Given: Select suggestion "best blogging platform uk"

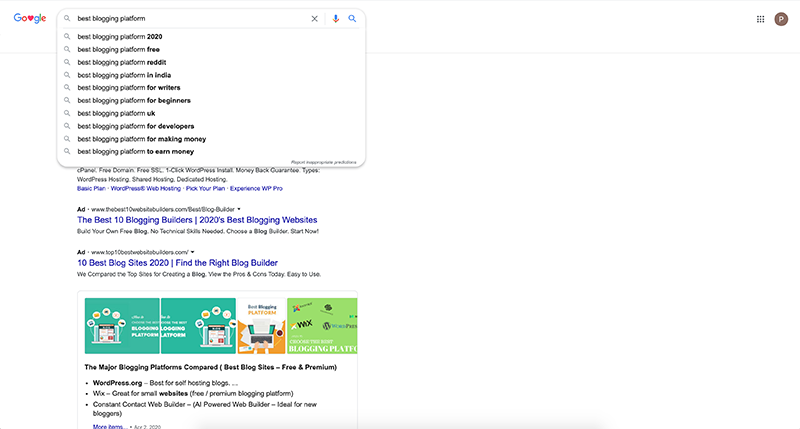Looking at the screenshot, I should (211, 113).
